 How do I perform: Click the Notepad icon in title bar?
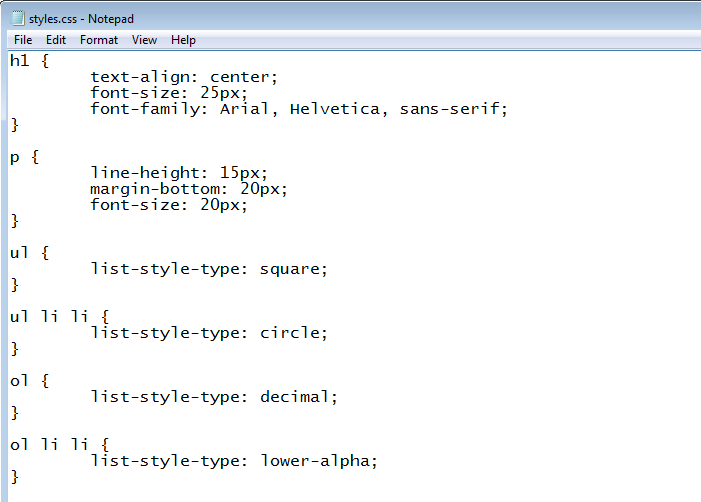[x=17, y=18]
